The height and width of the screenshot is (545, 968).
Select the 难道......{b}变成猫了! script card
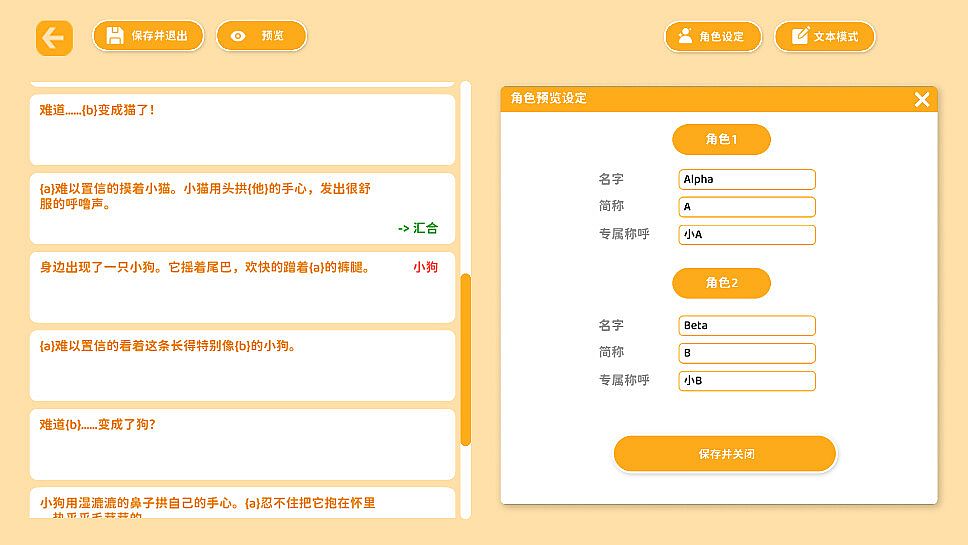(242, 130)
